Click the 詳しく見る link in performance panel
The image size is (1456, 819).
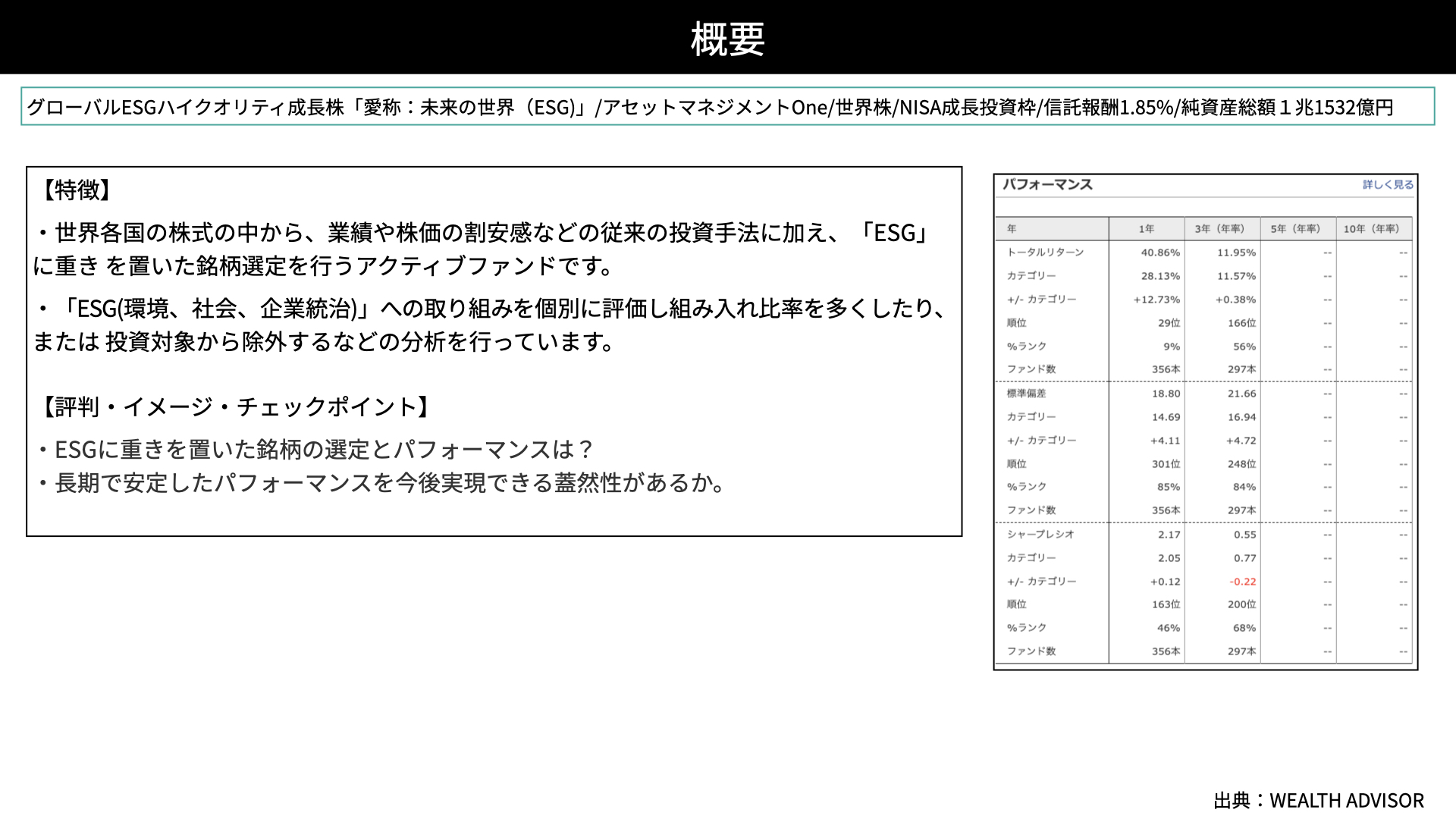[x=1388, y=184]
